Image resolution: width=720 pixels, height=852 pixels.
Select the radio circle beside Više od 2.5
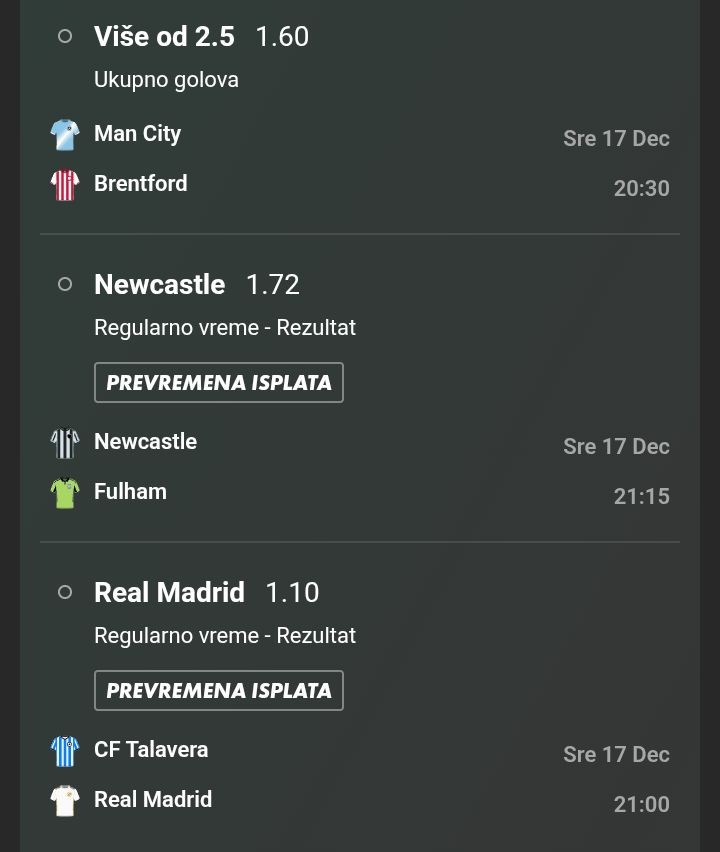coord(65,36)
